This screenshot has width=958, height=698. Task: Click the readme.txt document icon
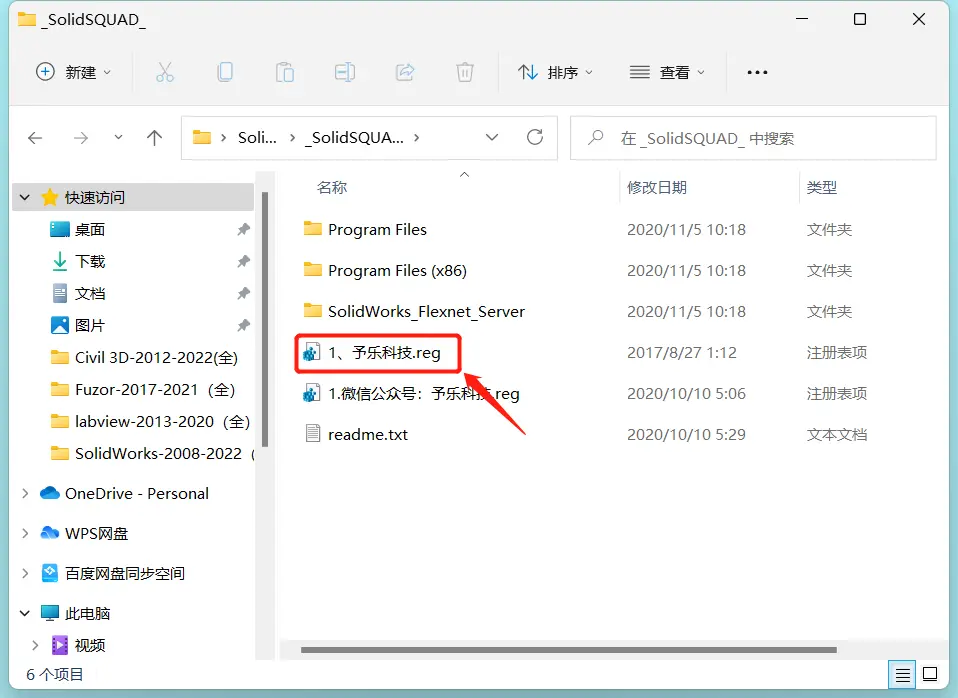tap(313, 433)
